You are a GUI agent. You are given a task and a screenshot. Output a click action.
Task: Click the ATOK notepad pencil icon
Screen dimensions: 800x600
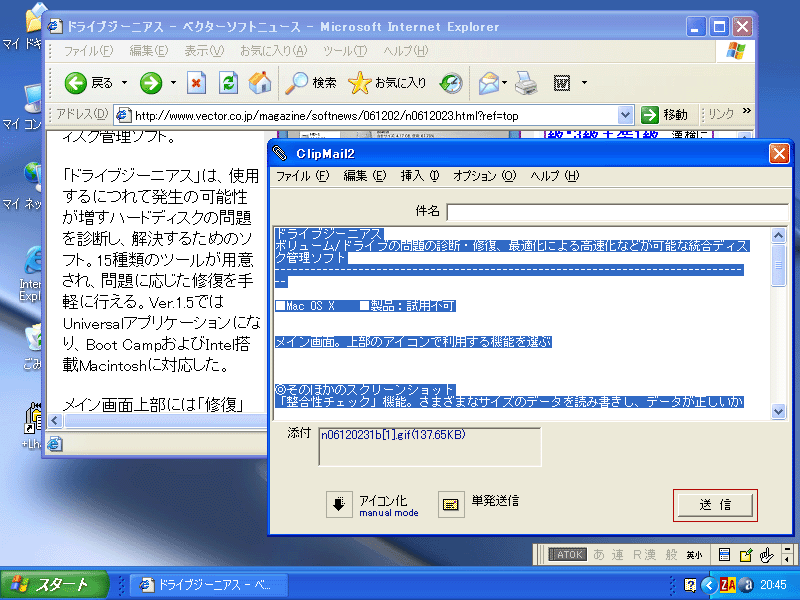click(745, 555)
